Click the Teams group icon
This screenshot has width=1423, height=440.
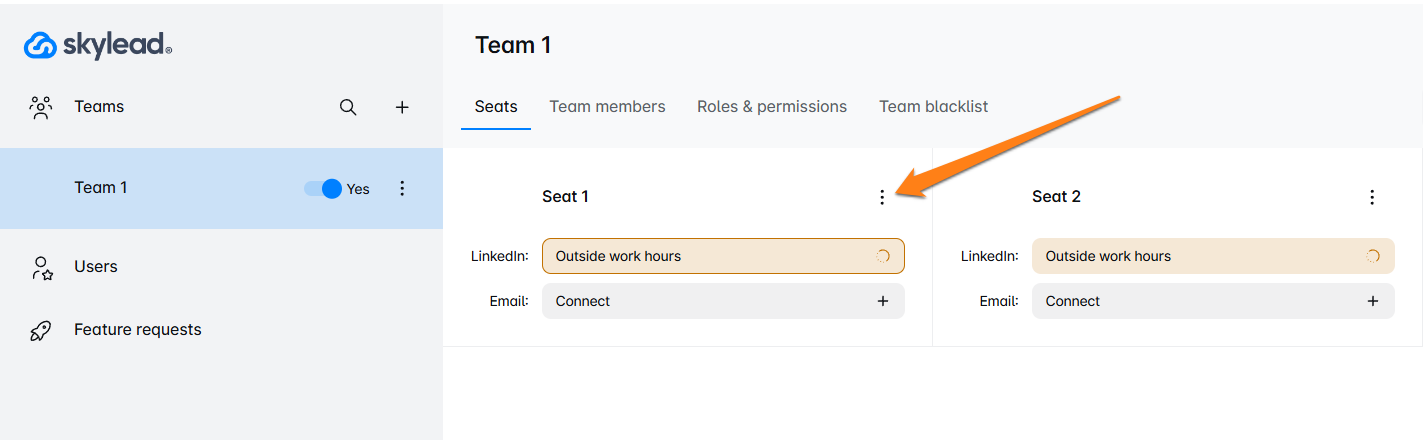(x=41, y=107)
